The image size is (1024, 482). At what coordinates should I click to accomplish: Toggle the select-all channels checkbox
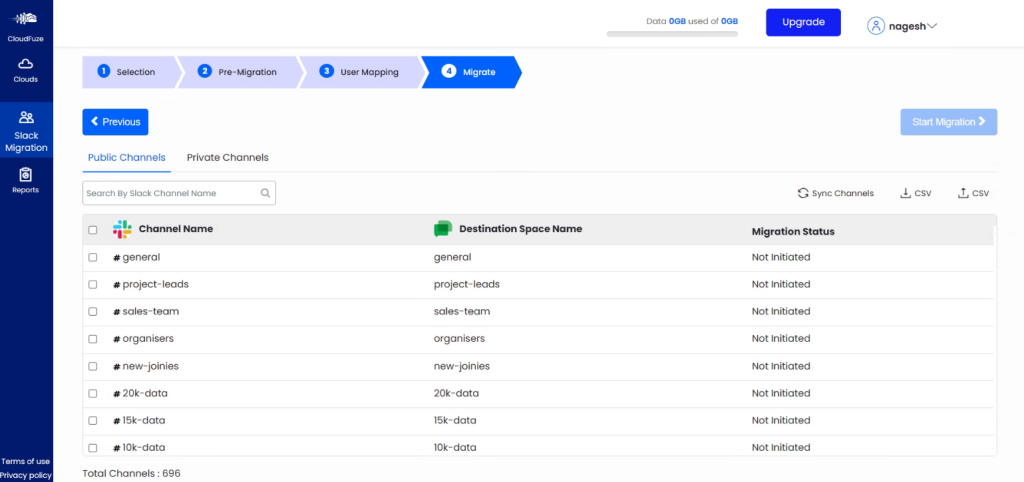click(93, 230)
